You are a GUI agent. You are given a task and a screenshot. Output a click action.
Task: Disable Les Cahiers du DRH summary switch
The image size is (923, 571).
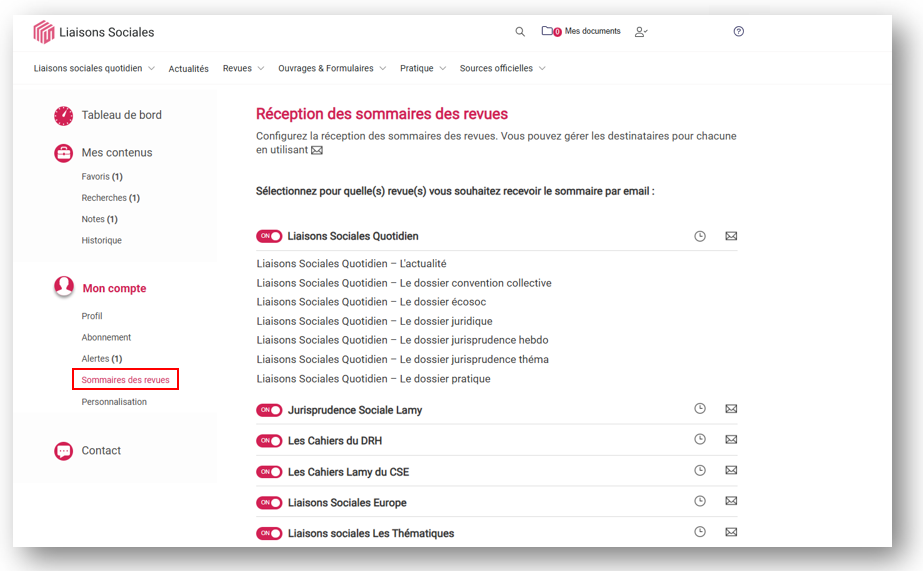pos(269,440)
